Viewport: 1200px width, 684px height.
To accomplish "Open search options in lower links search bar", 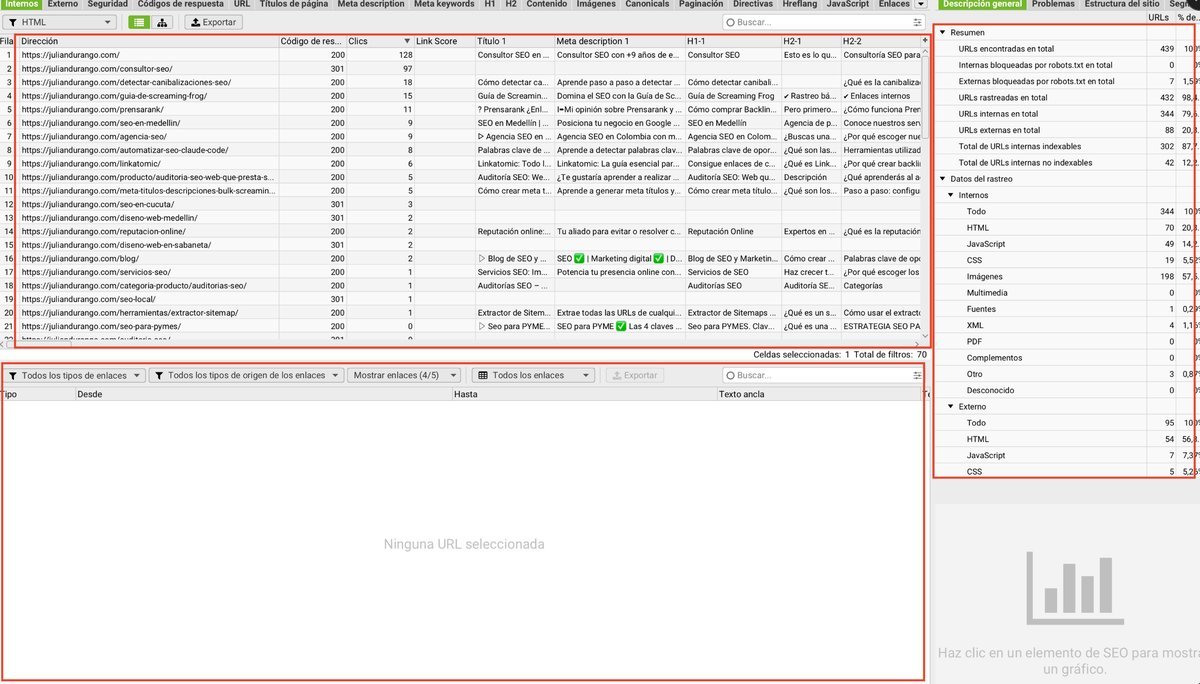I will [917, 376].
